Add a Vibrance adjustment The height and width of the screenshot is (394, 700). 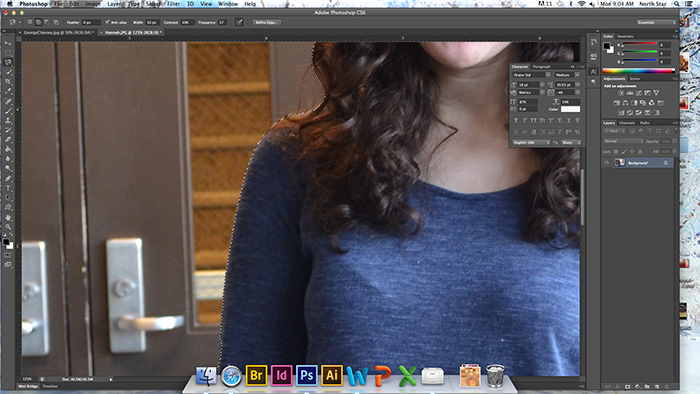pyautogui.click(x=656, y=93)
